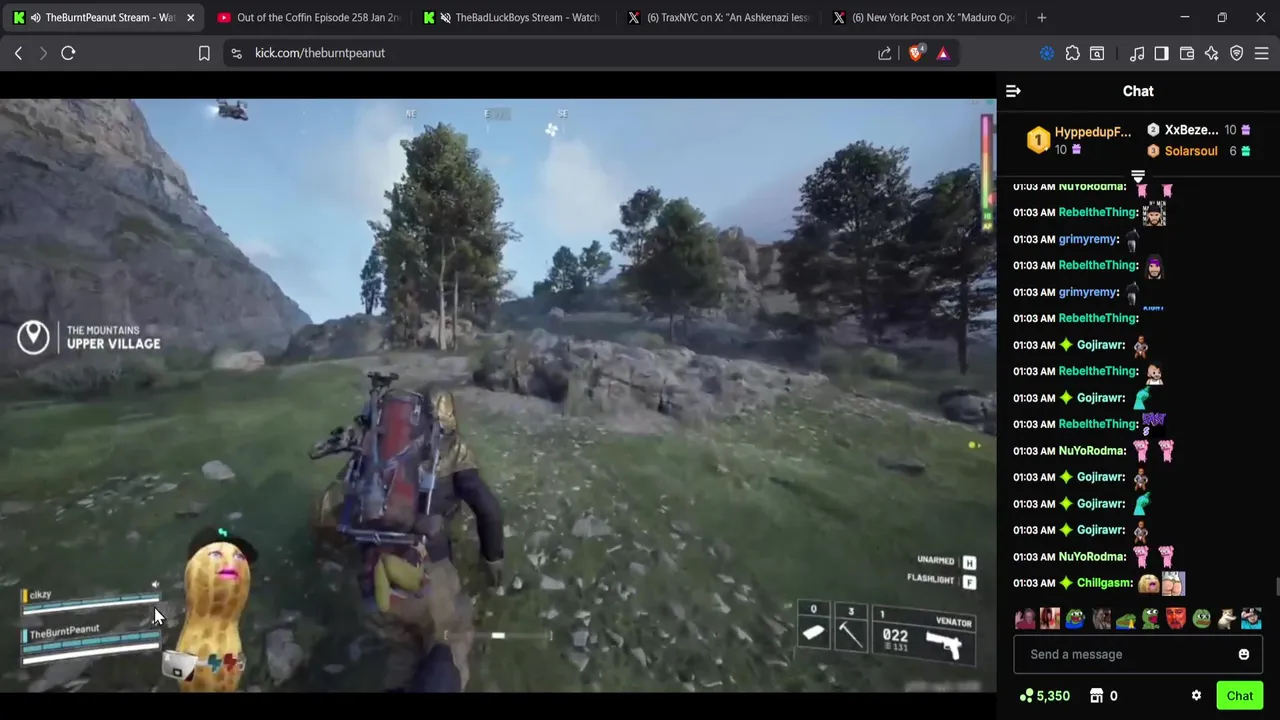This screenshot has width=1280, height=720.
Task: Share this page using the share icon
Action: 885,53
